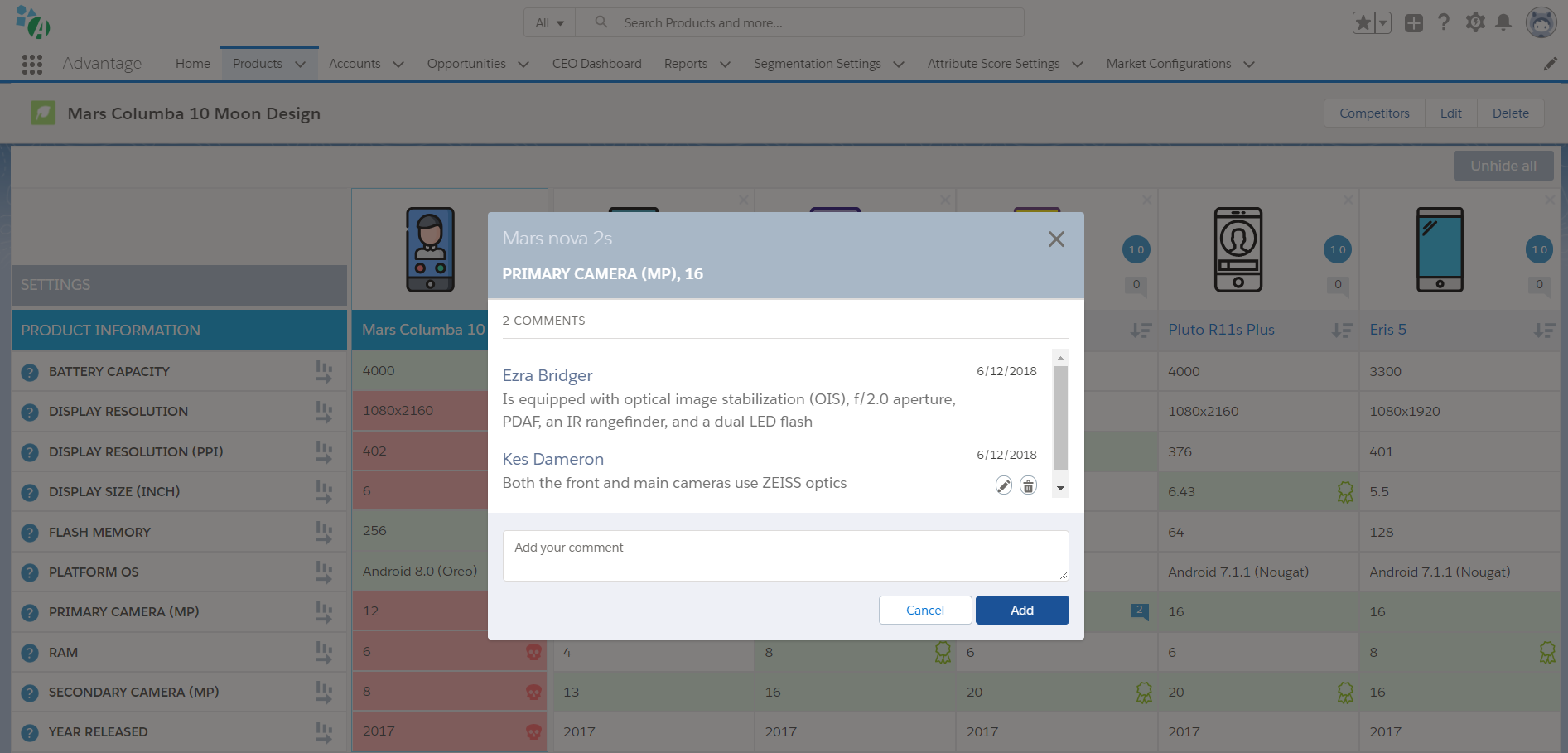Expand the Market Configurations chevron
The width and height of the screenshot is (1568, 753).
click(x=1249, y=65)
